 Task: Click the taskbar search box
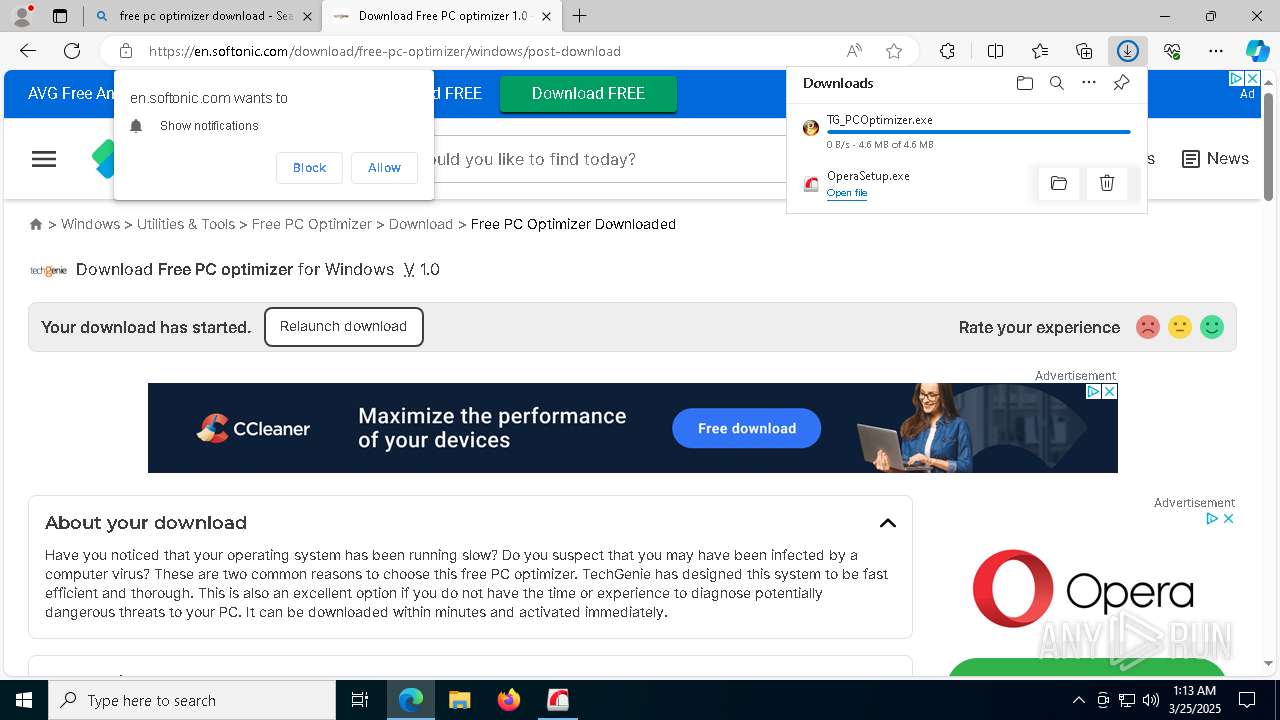pyautogui.click(x=192, y=700)
